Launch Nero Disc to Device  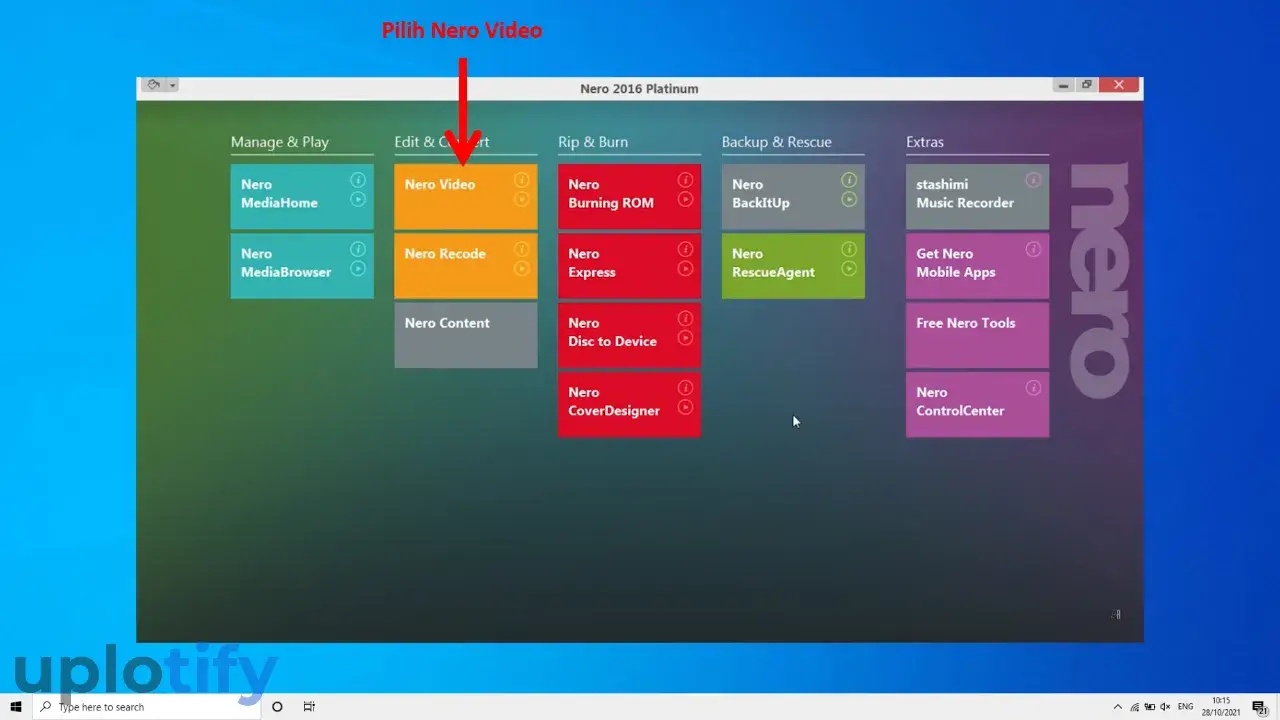pyautogui.click(x=629, y=335)
